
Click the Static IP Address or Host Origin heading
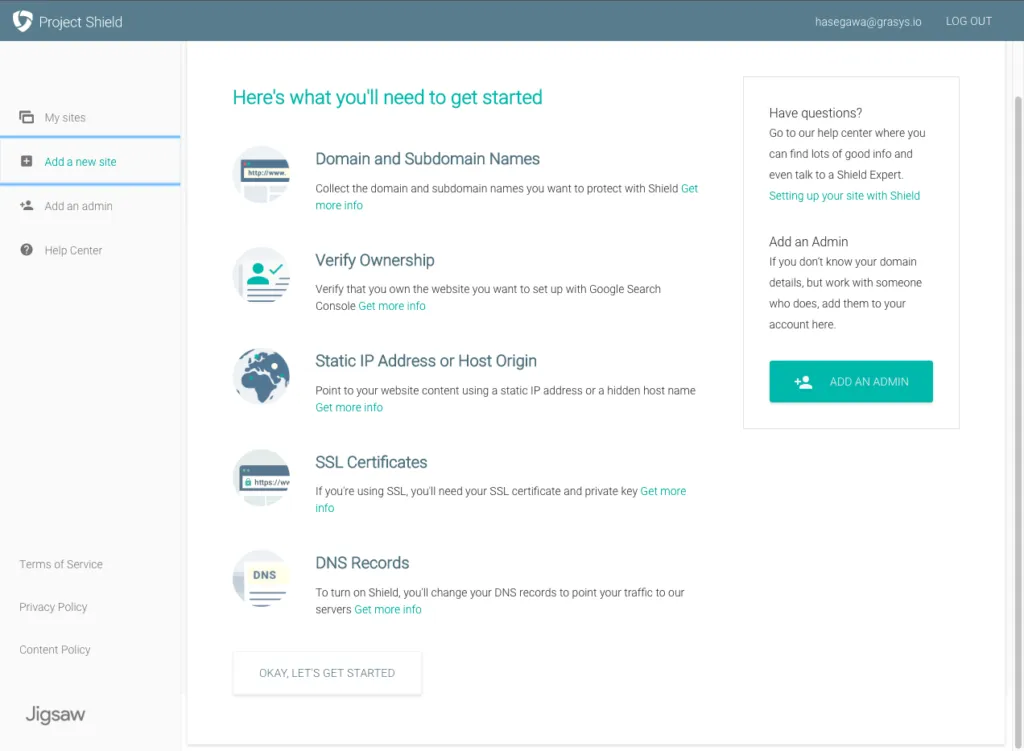[426, 360]
